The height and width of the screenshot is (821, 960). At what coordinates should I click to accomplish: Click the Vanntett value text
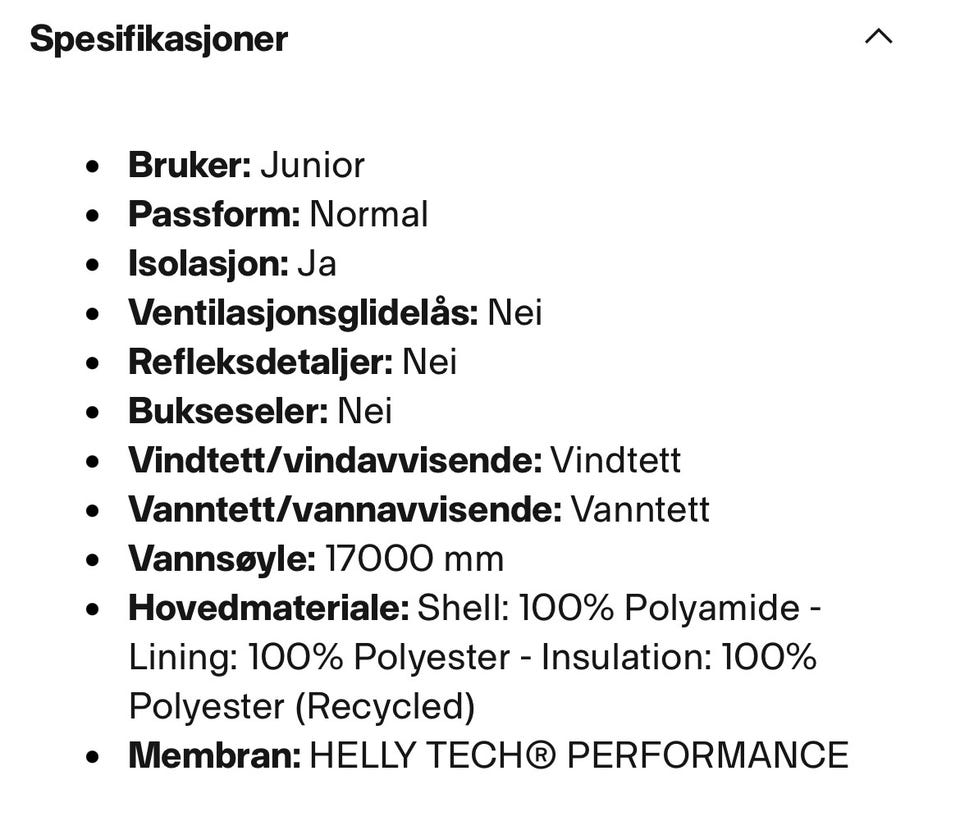click(640, 509)
